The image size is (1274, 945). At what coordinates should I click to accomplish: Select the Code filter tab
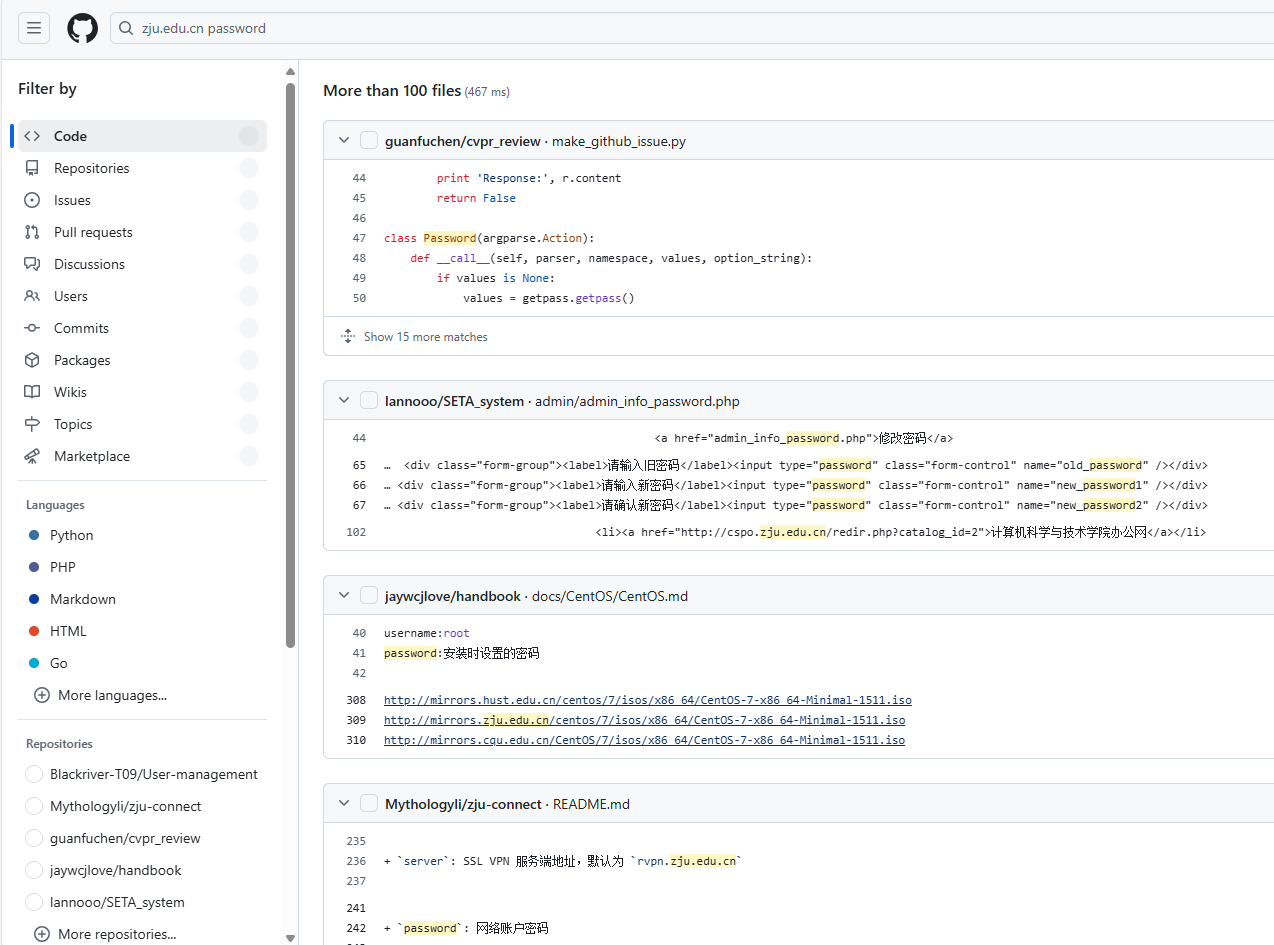(70, 136)
